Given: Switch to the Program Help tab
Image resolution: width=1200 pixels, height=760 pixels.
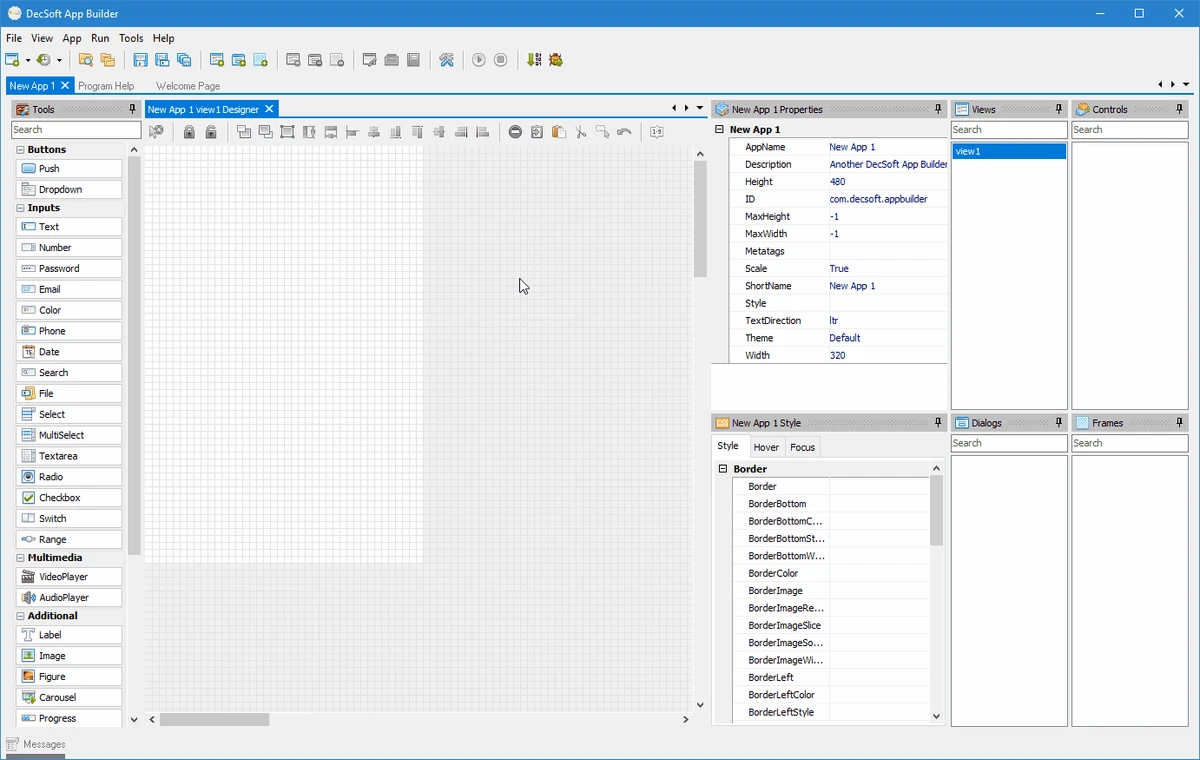Looking at the screenshot, I should click(106, 86).
